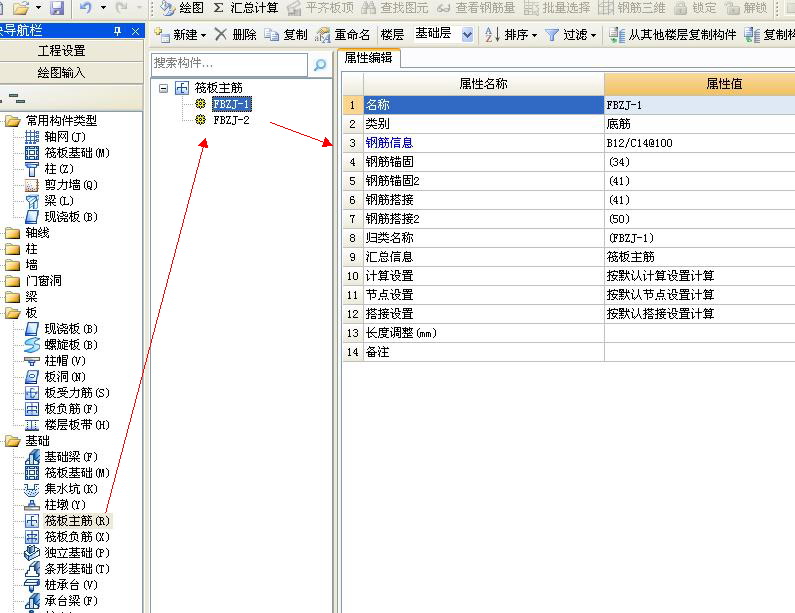
Task: Run 汇总计算 summary calculation
Action: click(246, 8)
